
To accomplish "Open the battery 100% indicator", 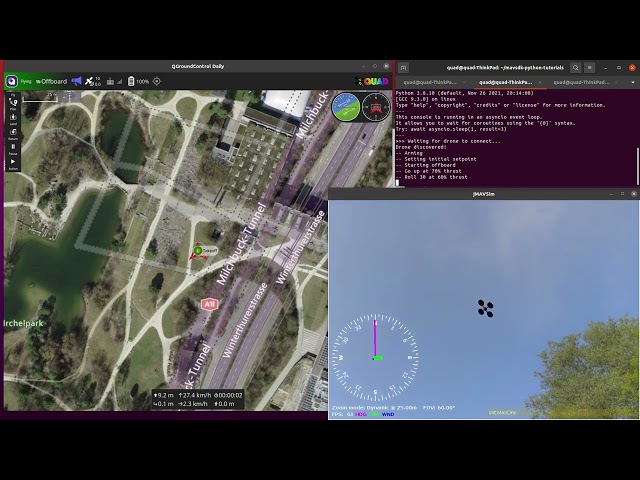I will pos(138,82).
